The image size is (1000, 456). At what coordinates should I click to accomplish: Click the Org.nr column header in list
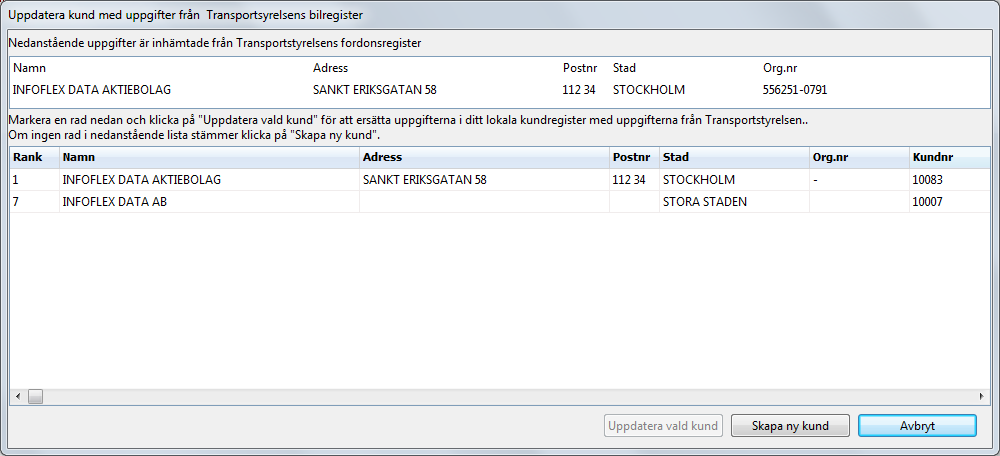tap(859, 158)
